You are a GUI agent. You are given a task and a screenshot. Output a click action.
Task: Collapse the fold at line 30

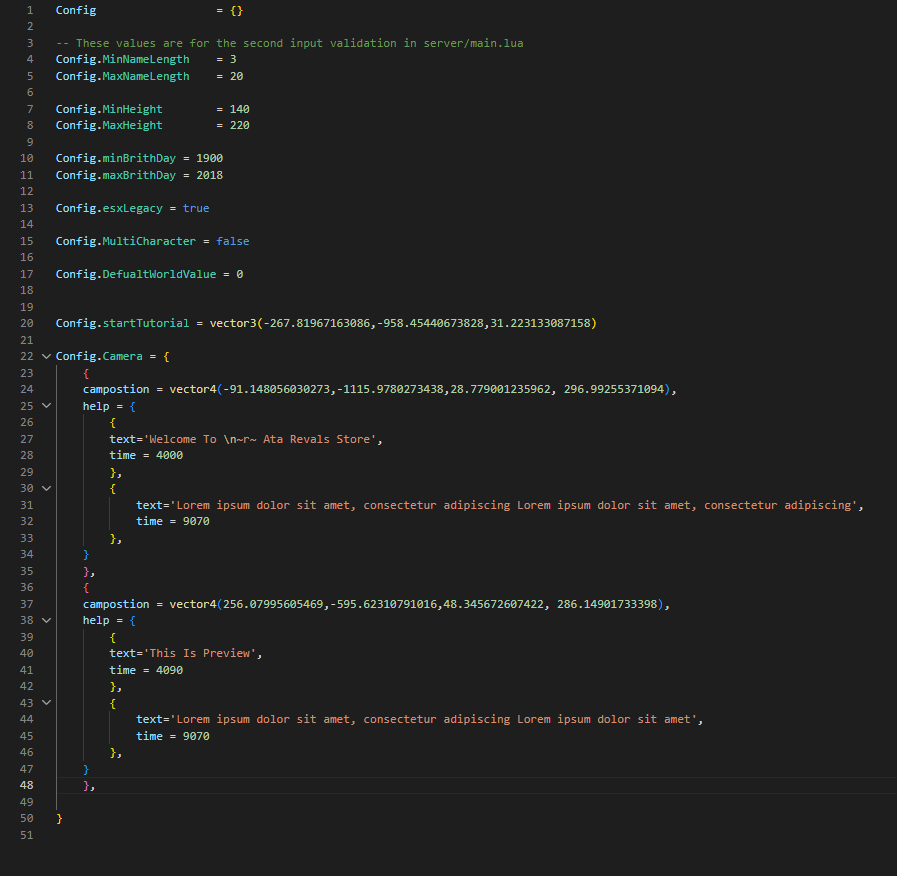[45, 488]
